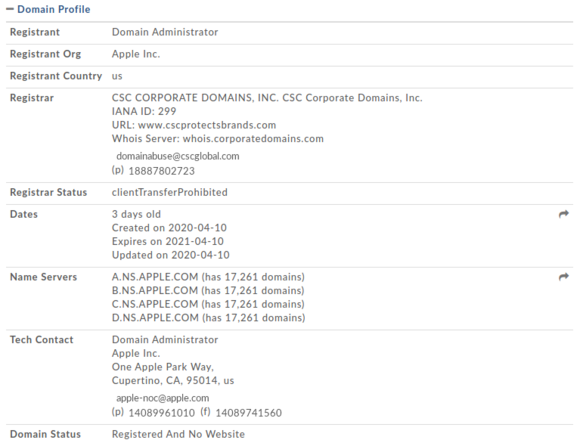Select Registered And No Website status
The width and height of the screenshot is (580, 446).
(x=178, y=434)
